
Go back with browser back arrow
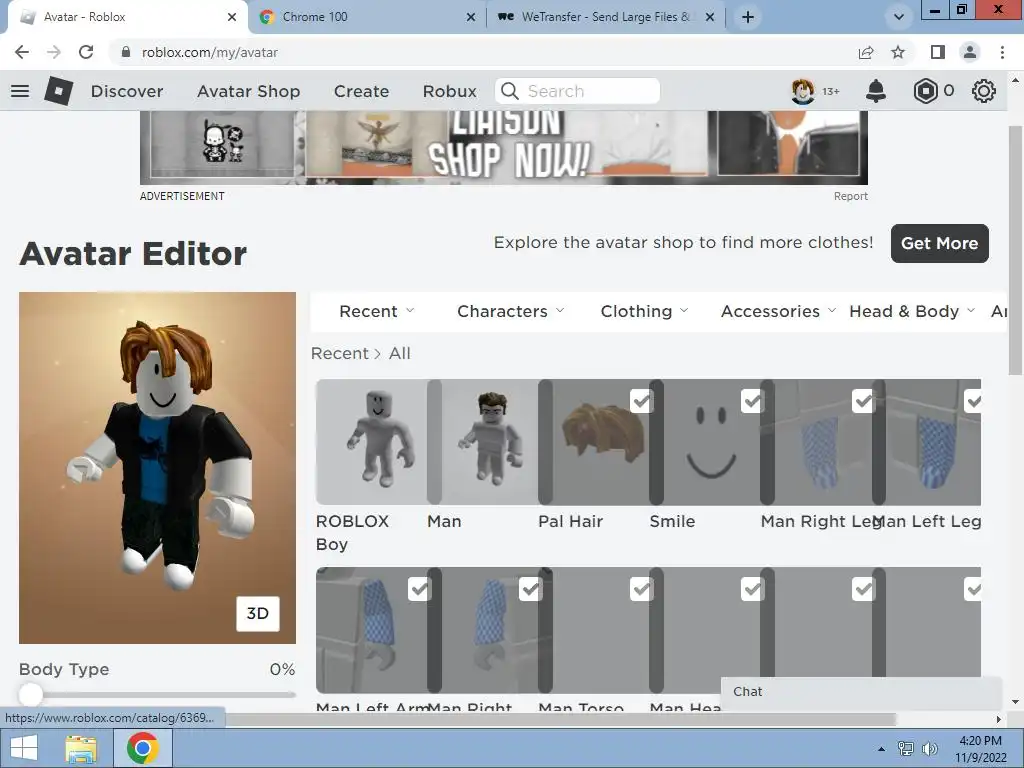[22, 52]
